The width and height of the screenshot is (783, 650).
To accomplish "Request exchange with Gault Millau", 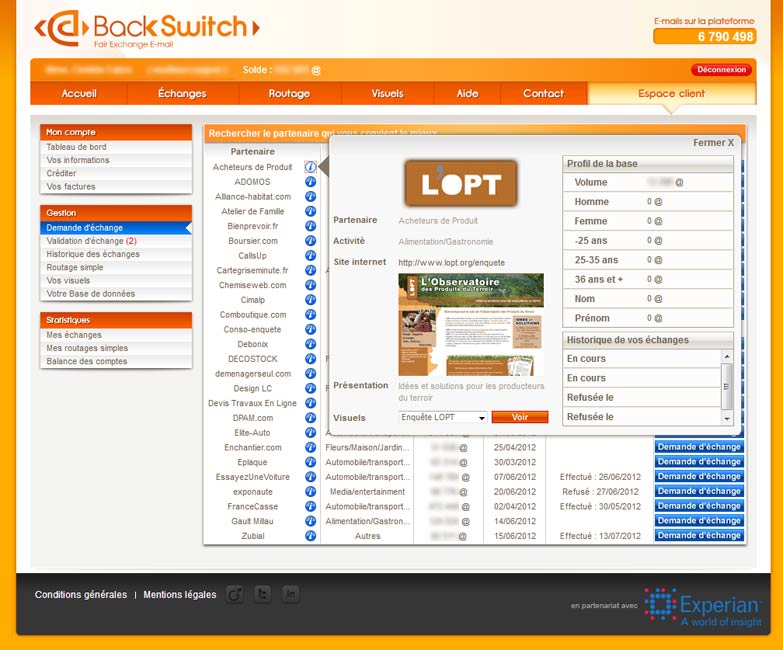I will [699, 520].
